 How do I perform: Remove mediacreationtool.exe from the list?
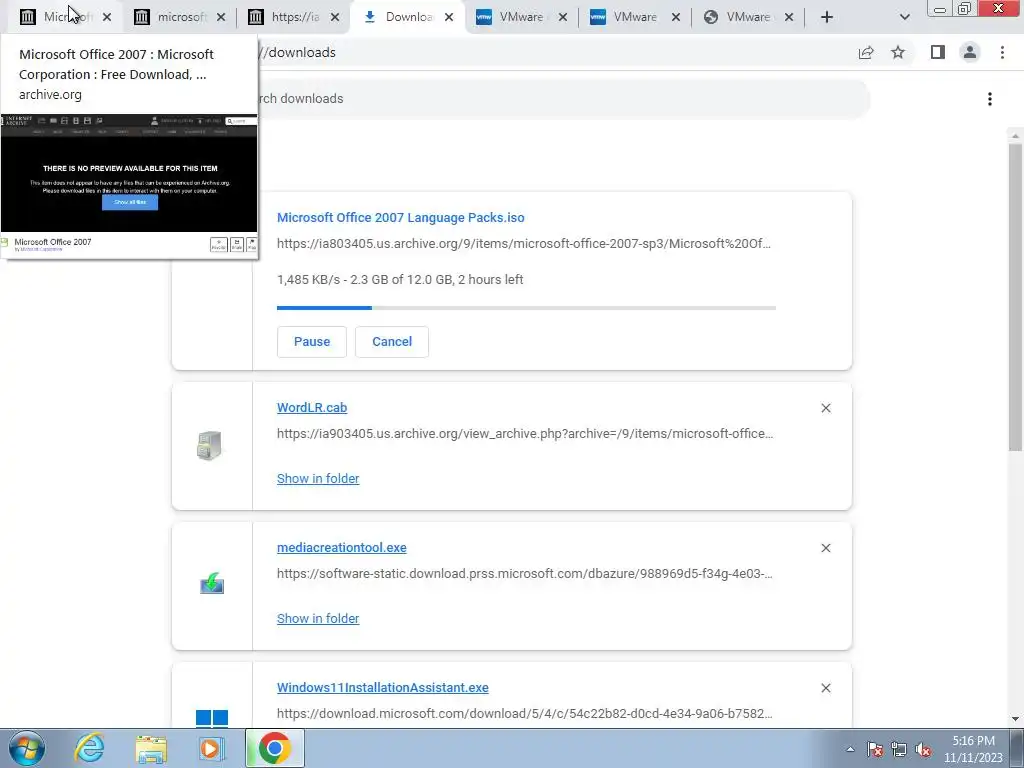825,548
